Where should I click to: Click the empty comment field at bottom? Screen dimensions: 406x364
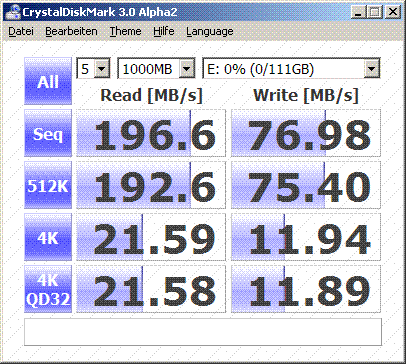[203, 332]
